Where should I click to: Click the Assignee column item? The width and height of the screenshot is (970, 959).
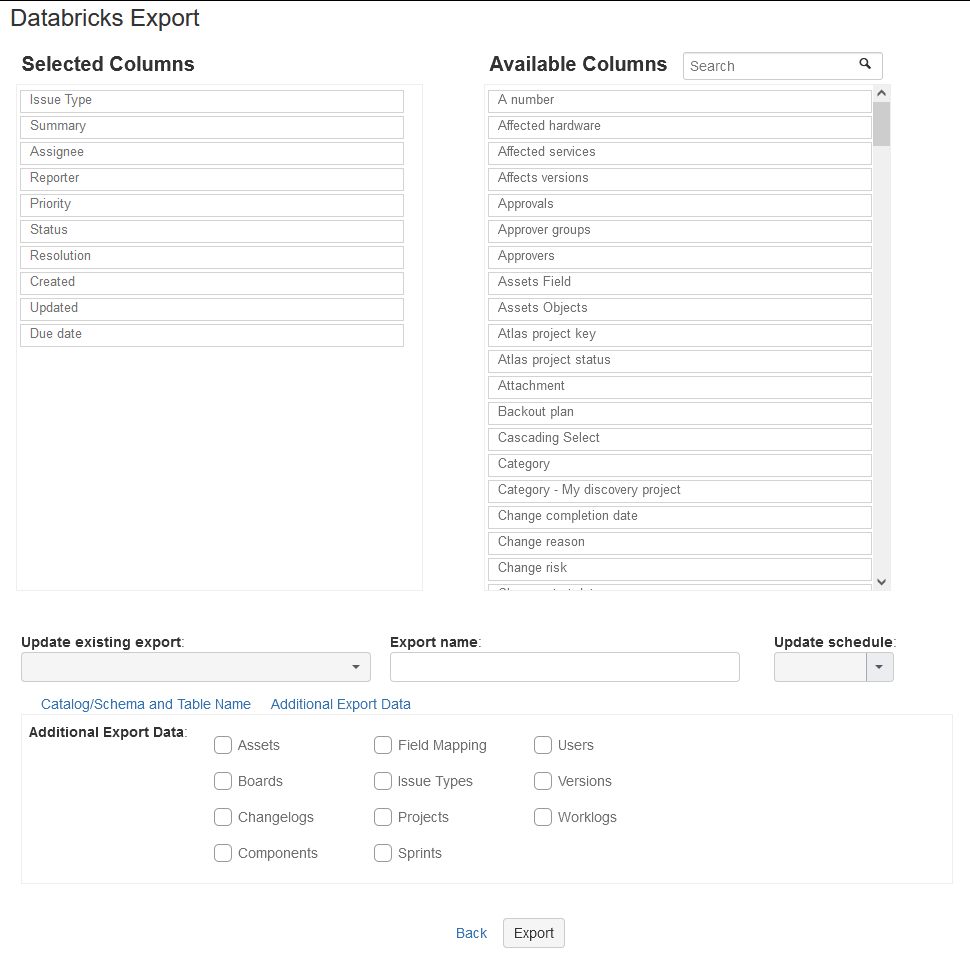click(x=212, y=153)
